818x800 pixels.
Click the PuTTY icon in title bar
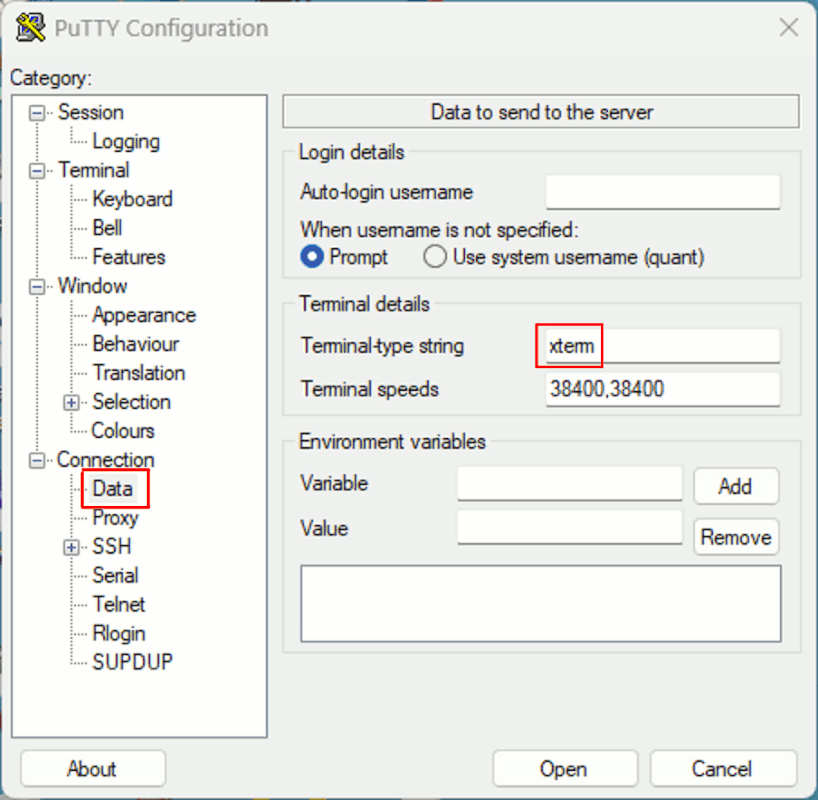(30, 28)
